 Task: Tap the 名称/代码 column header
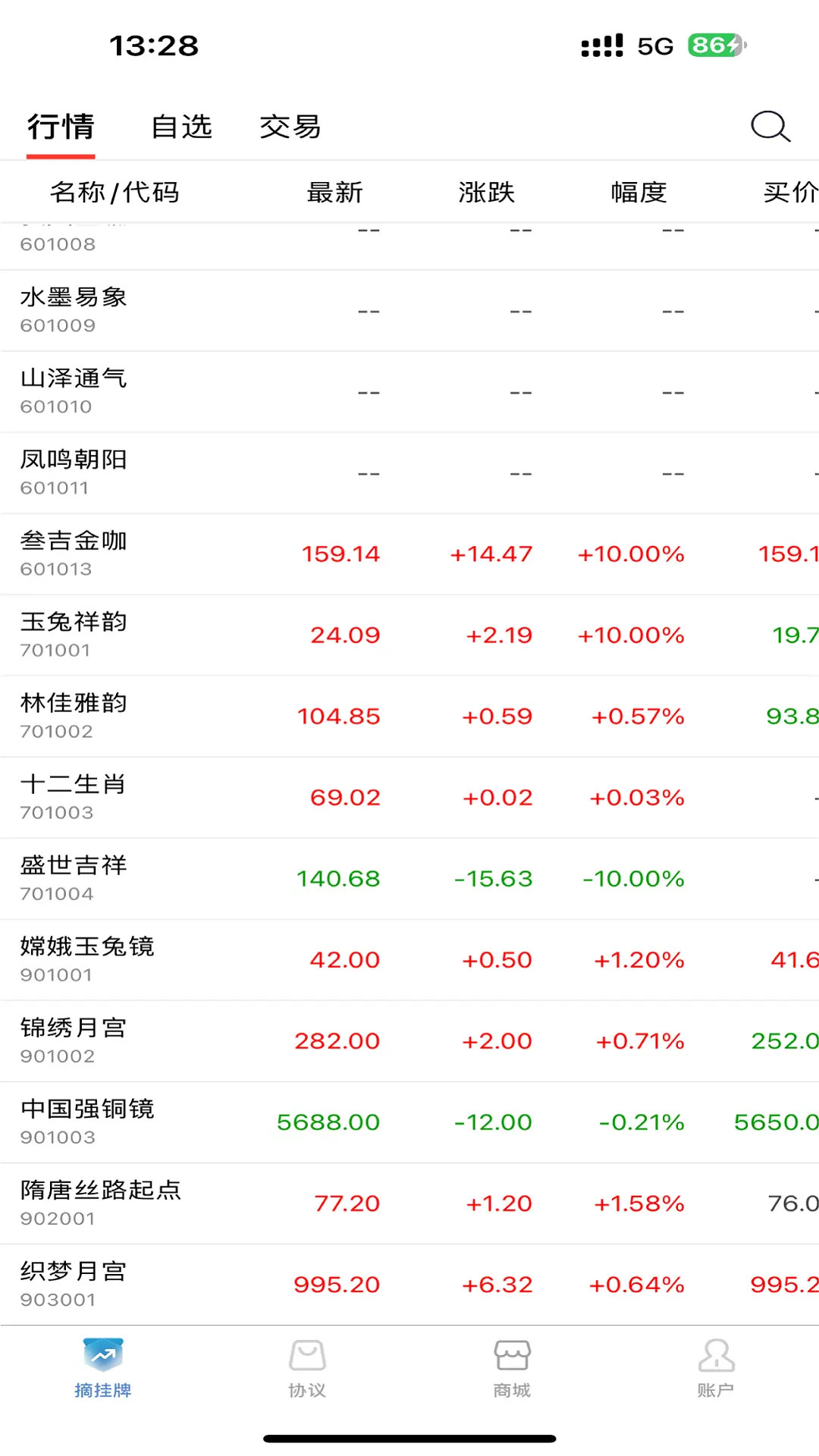115,193
